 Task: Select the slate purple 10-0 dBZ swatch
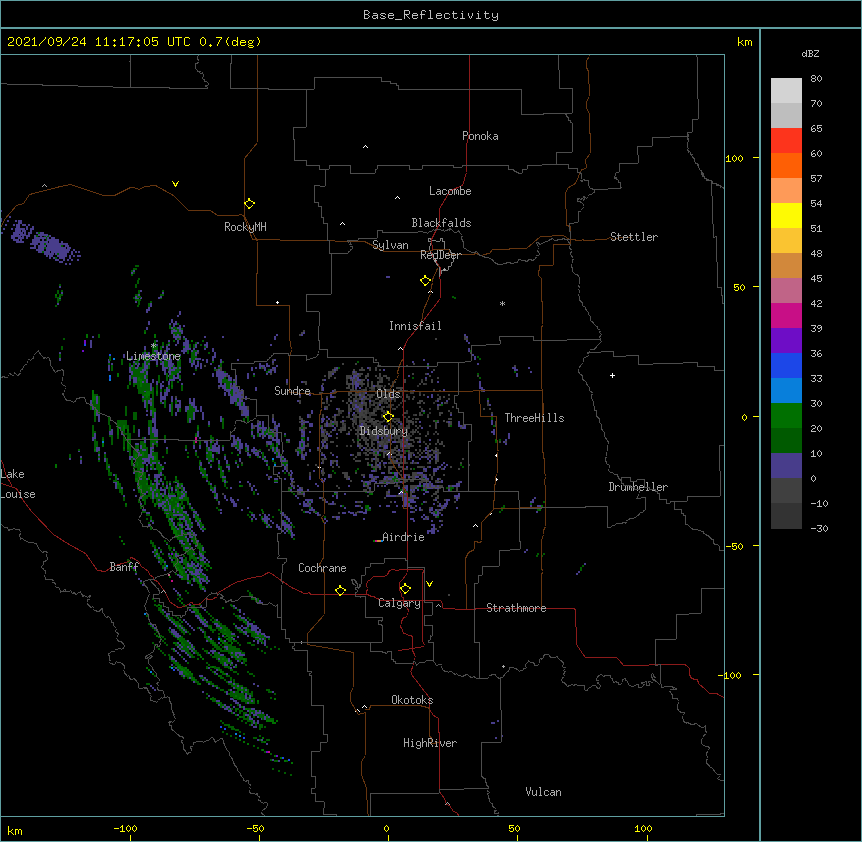coord(786,466)
